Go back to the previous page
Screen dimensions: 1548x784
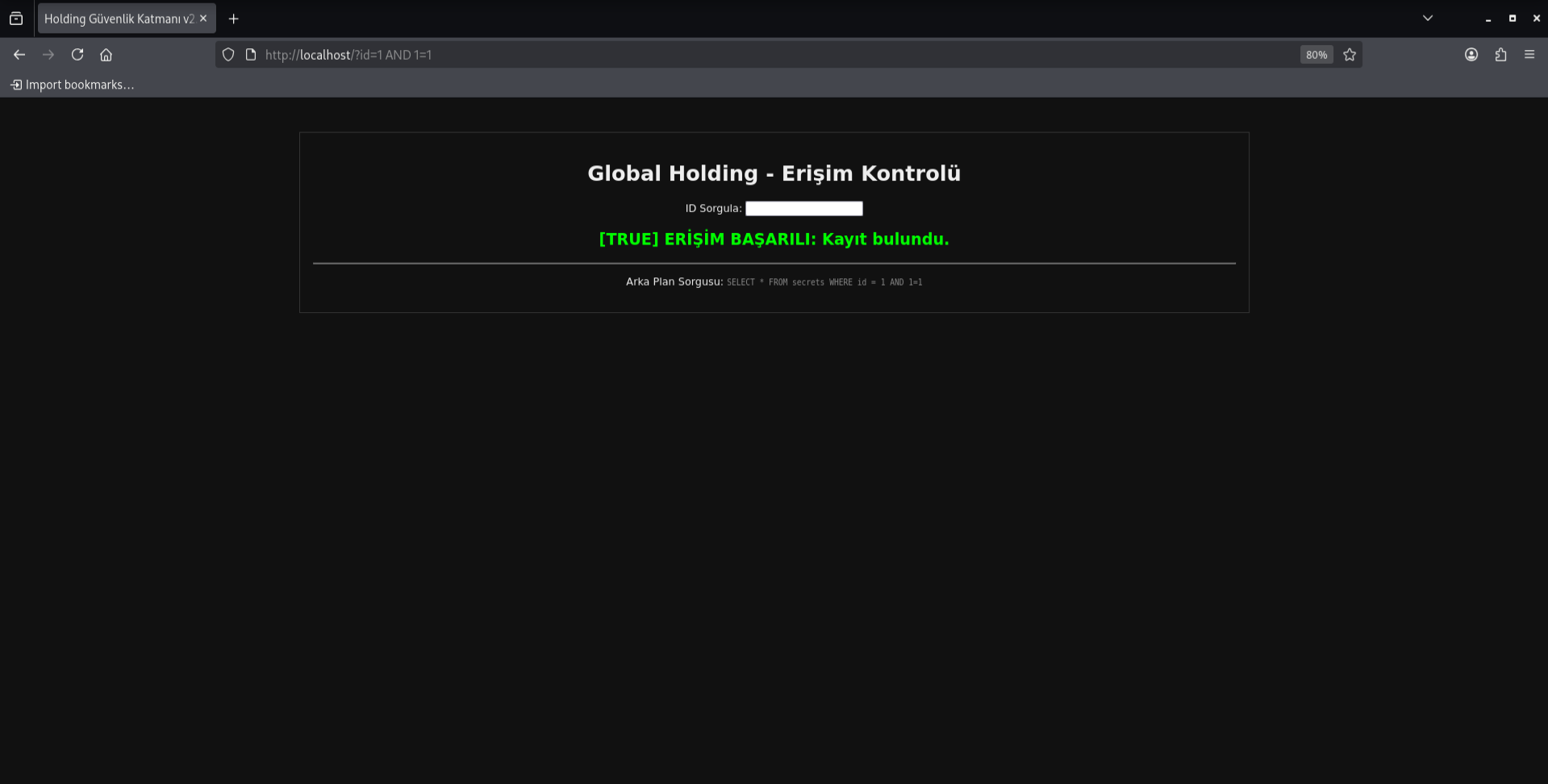click(19, 55)
